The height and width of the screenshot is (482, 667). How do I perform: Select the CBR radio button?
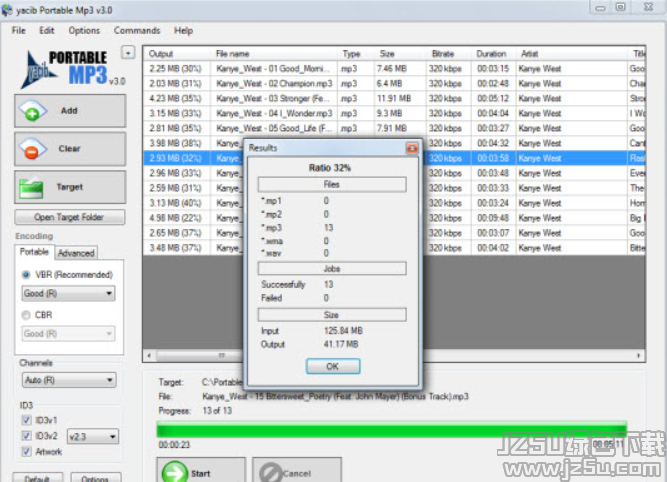(26, 315)
